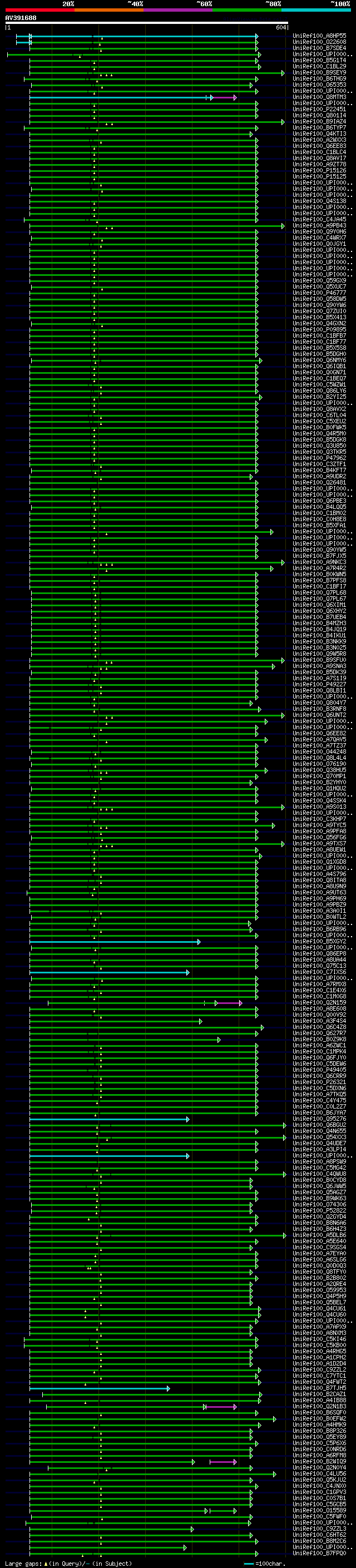356x1568 pixels.
Task: Click the =100char. scale legend
Action: 264,1563
